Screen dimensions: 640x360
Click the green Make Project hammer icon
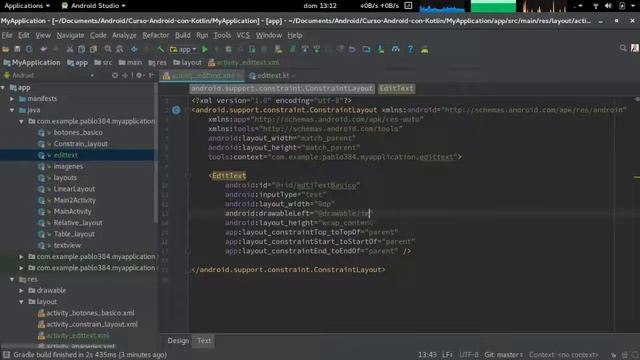[160, 49]
